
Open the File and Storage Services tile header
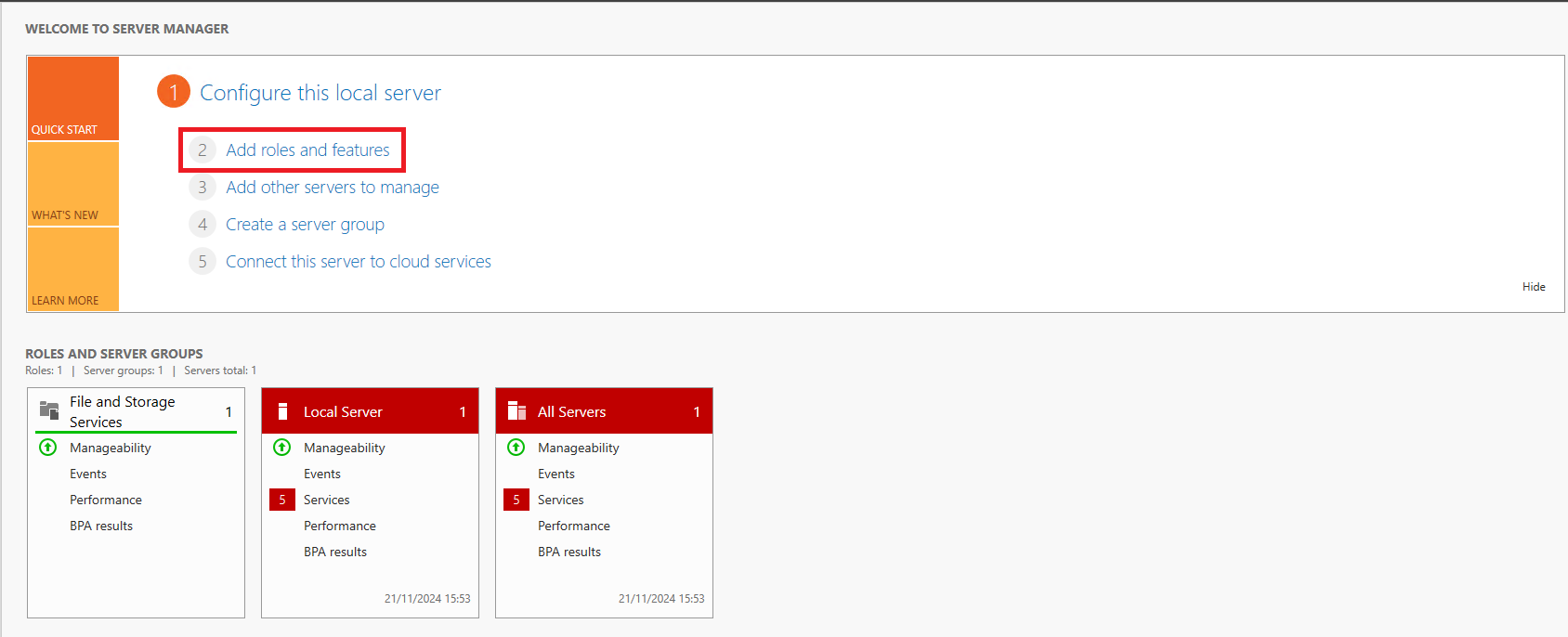[x=136, y=411]
